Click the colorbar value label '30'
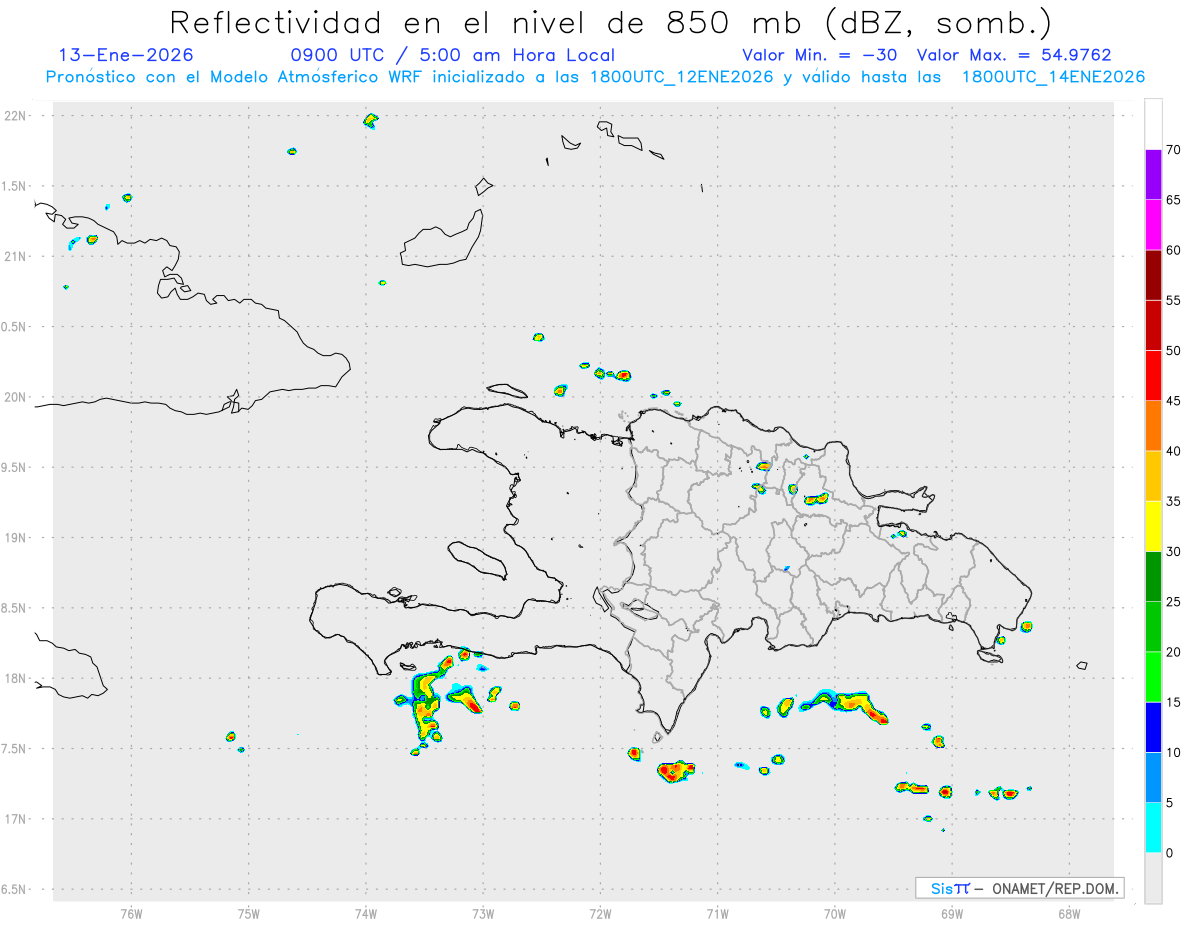 click(x=1174, y=552)
